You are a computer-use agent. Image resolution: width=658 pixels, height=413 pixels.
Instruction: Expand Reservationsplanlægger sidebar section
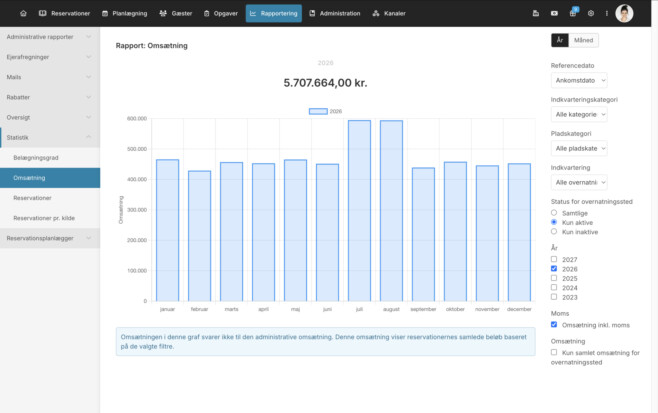[50, 238]
